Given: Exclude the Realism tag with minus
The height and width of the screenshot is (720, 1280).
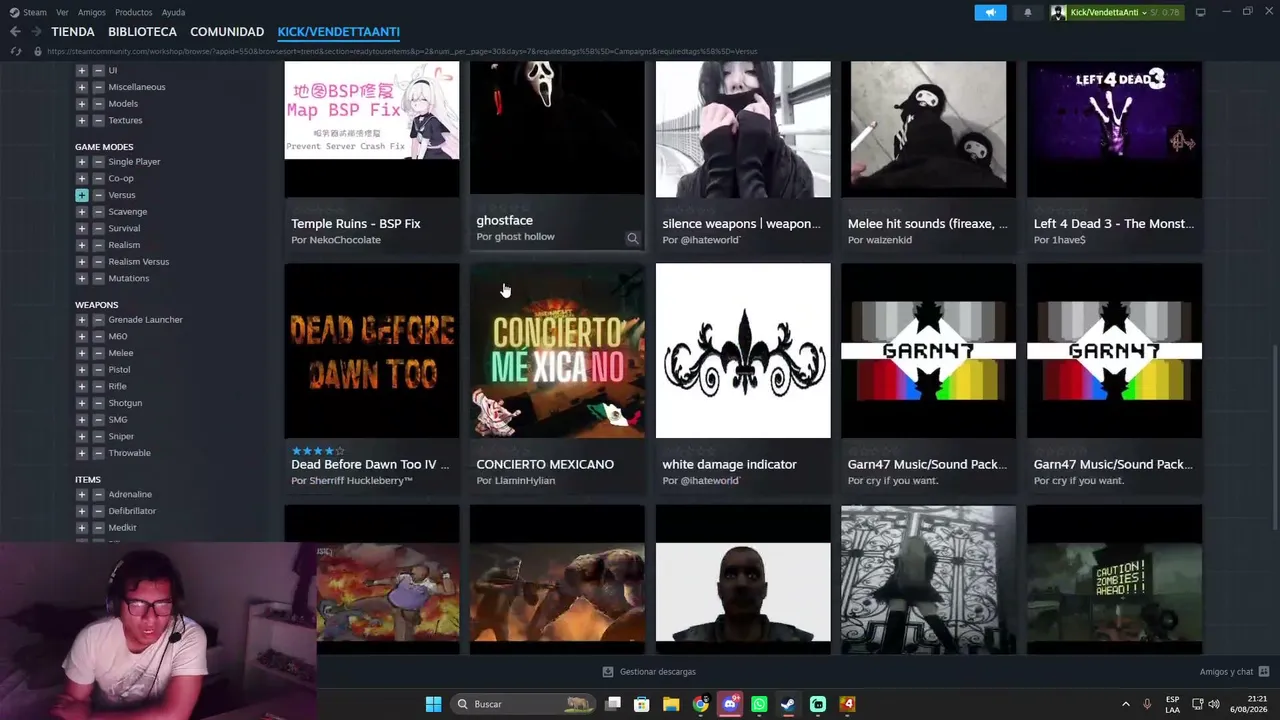Looking at the screenshot, I should [x=98, y=245].
